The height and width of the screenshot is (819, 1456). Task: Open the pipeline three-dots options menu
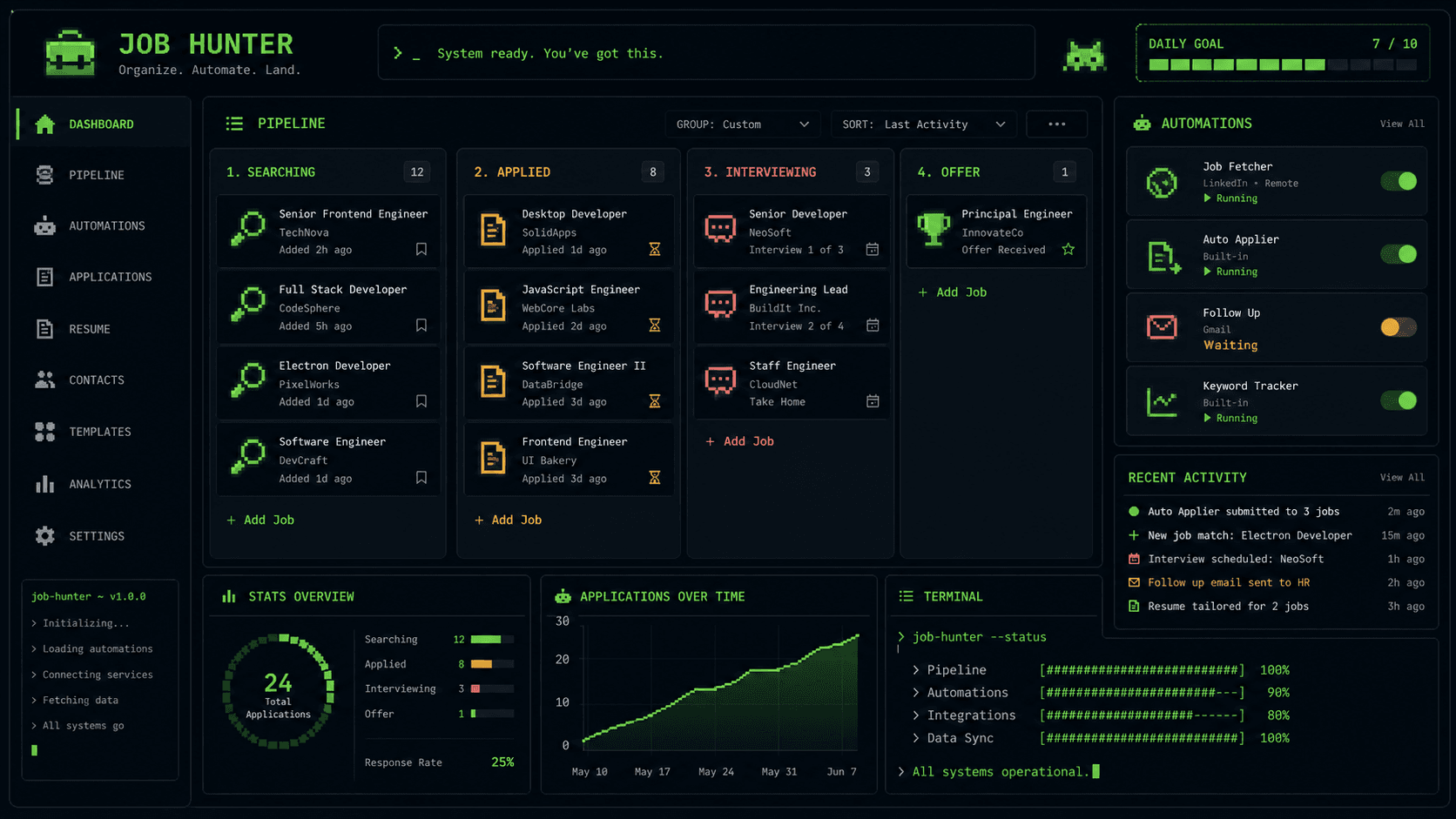[x=1056, y=124]
